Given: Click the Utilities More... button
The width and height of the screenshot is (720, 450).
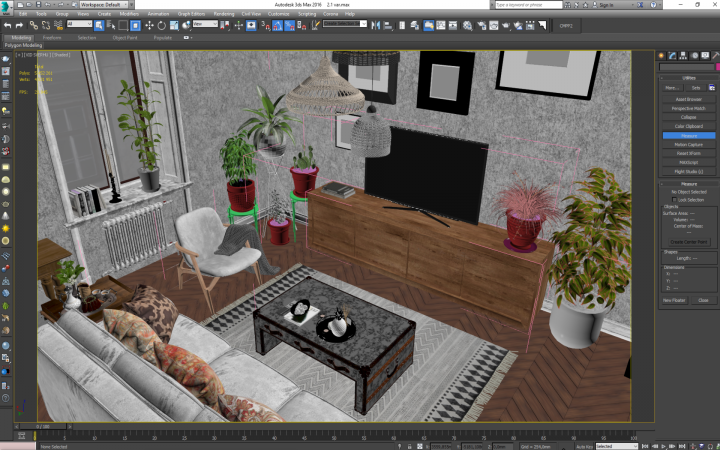Looking at the screenshot, I should (x=672, y=88).
